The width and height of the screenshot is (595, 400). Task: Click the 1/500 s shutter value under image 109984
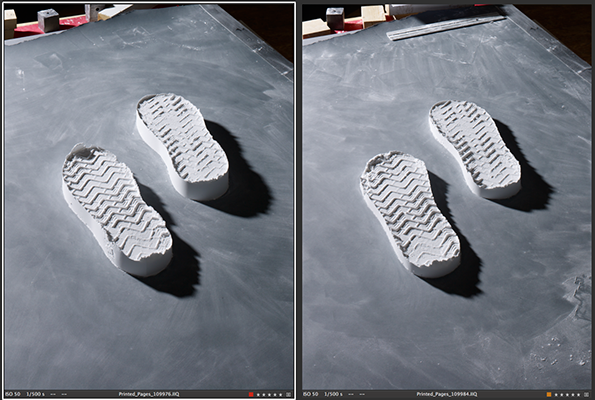click(x=333, y=394)
